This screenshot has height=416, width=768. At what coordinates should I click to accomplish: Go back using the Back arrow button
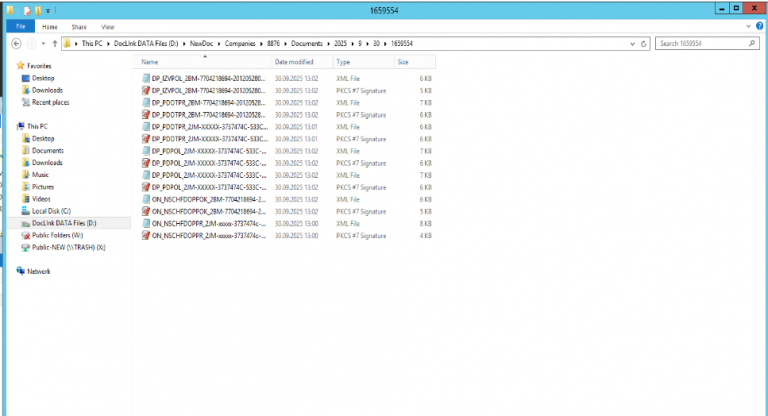[x=16, y=44]
